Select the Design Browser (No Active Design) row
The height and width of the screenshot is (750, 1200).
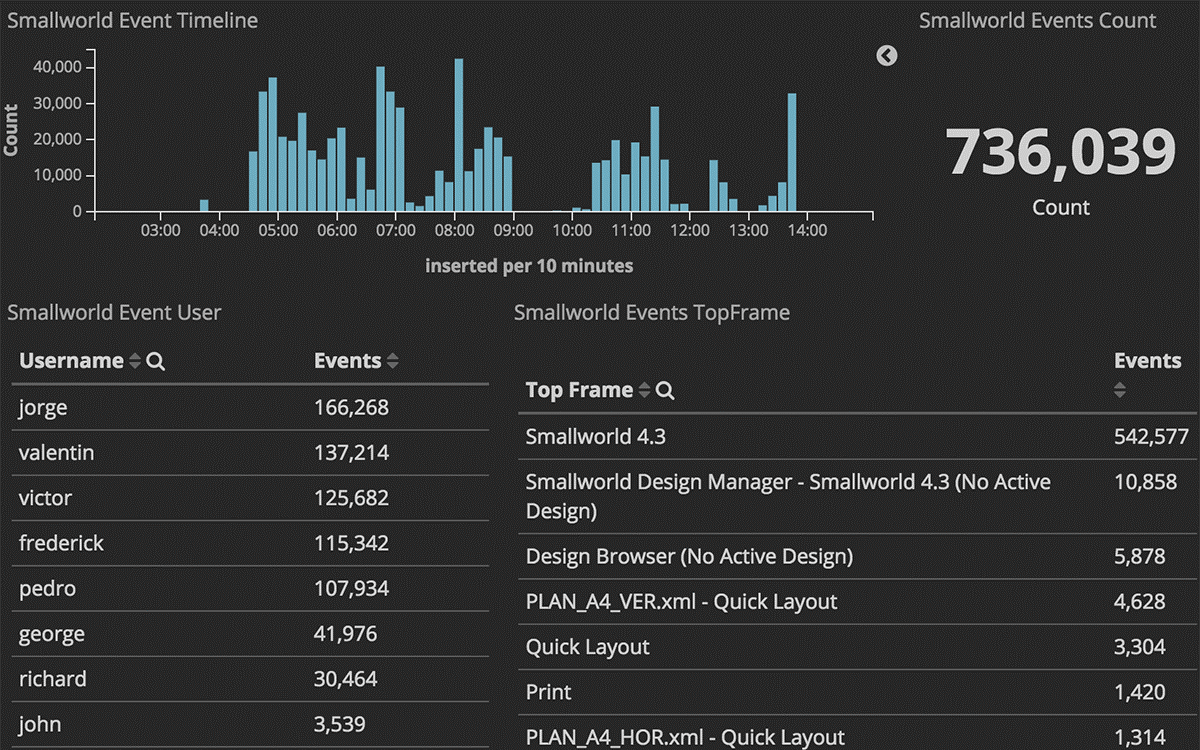tap(857, 557)
